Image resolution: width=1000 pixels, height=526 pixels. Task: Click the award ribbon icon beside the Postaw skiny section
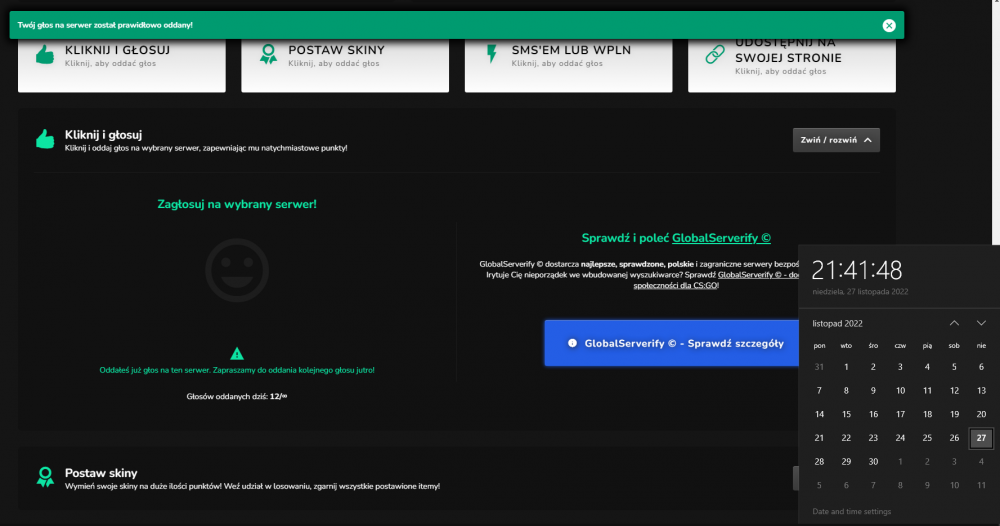45,477
